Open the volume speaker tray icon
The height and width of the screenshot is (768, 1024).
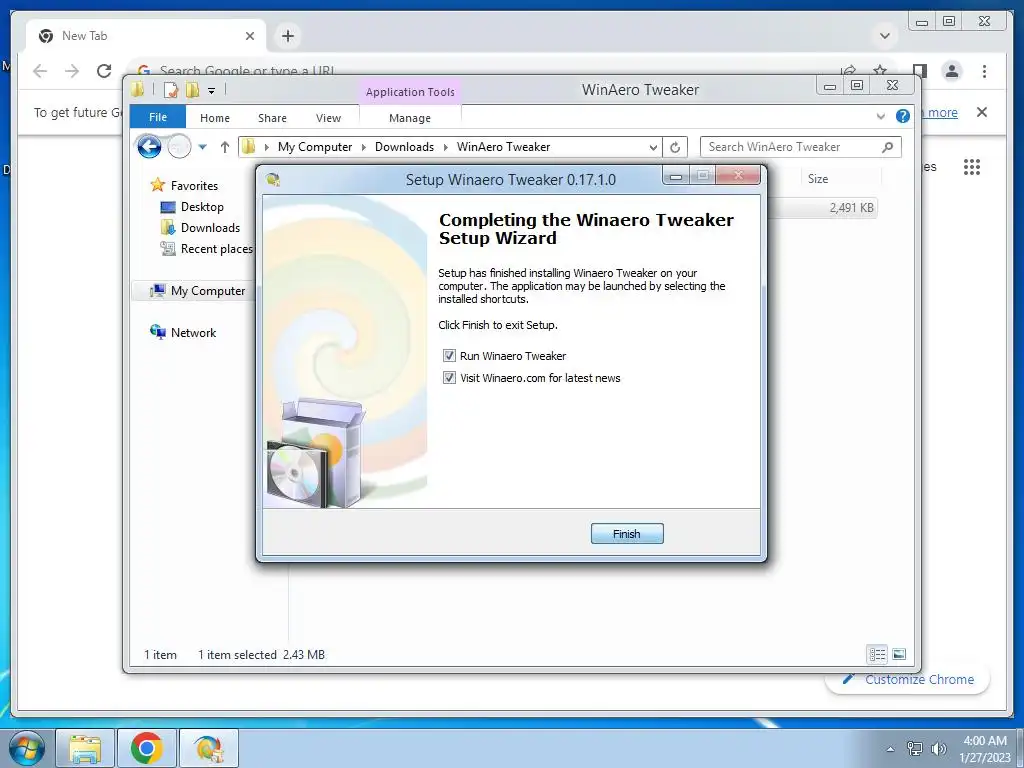tap(939, 749)
